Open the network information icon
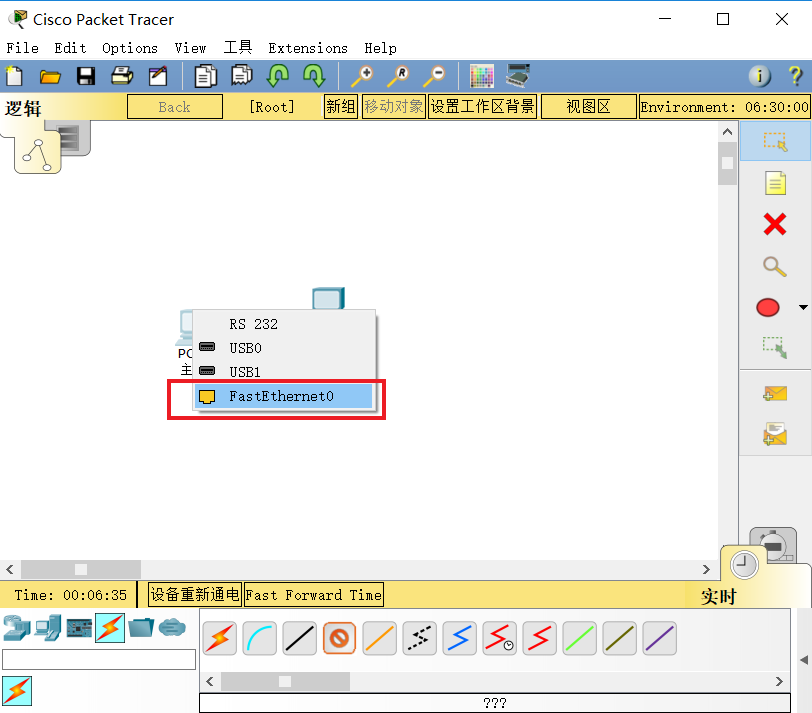 (x=759, y=76)
